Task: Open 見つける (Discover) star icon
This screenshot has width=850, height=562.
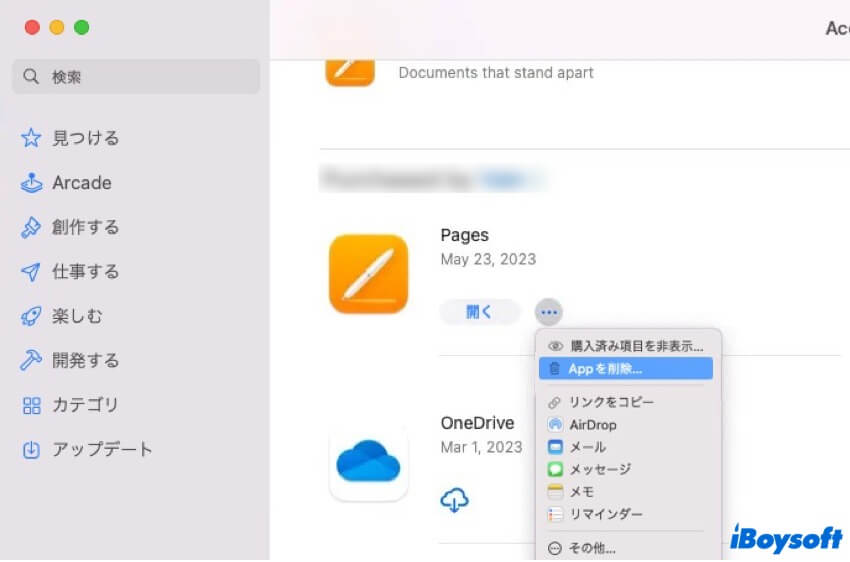Action: [31, 138]
